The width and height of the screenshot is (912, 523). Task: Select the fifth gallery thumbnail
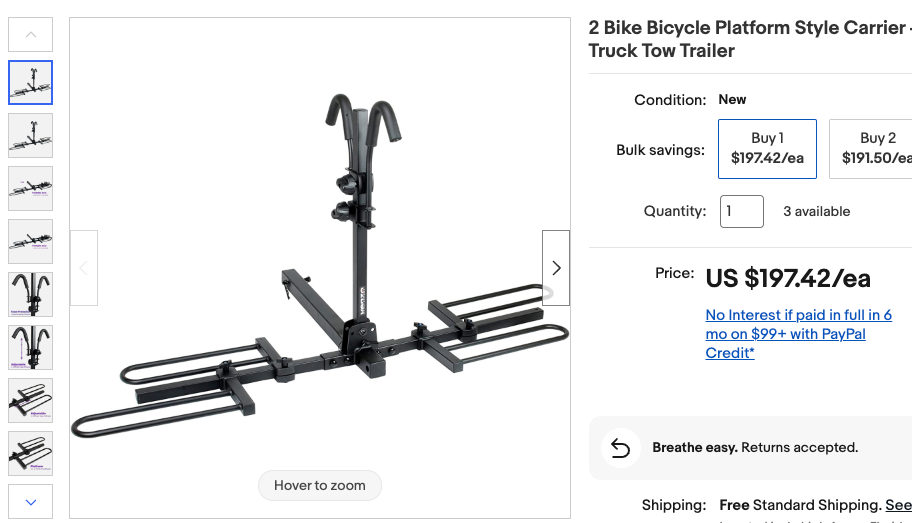click(31, 294)
